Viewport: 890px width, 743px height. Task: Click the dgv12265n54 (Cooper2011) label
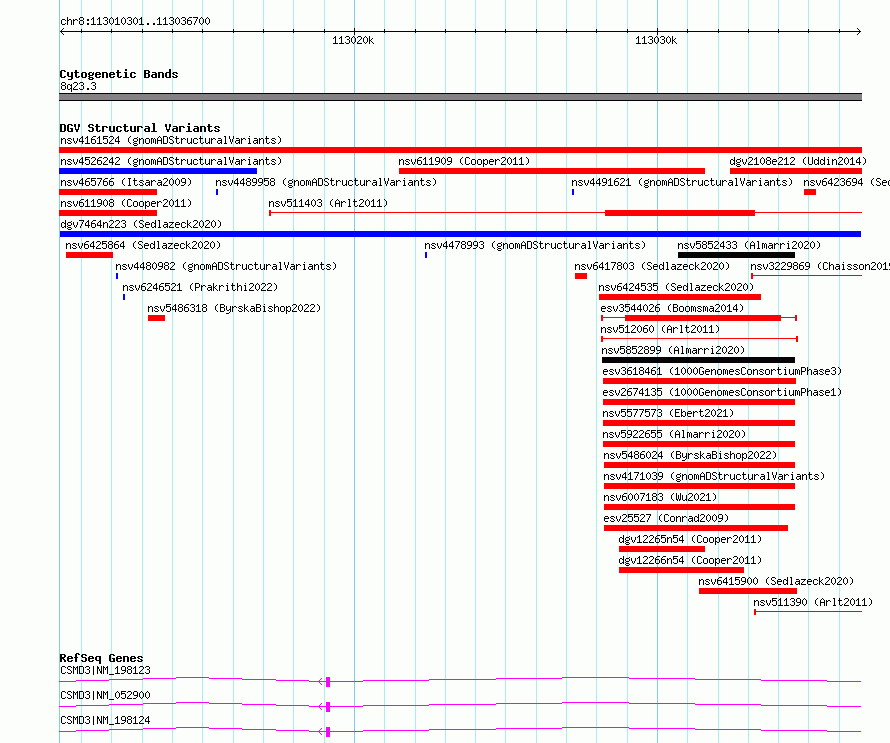coord(690,539)
